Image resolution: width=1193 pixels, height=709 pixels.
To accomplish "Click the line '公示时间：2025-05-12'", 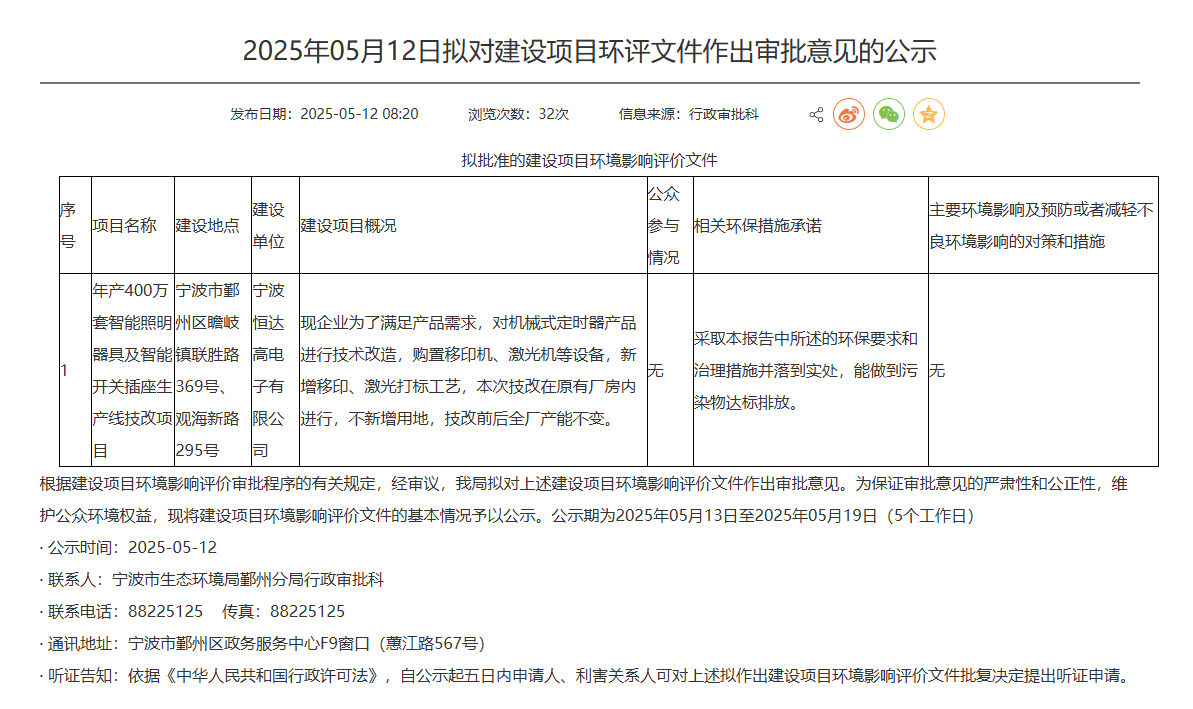I will click(129, 548).
